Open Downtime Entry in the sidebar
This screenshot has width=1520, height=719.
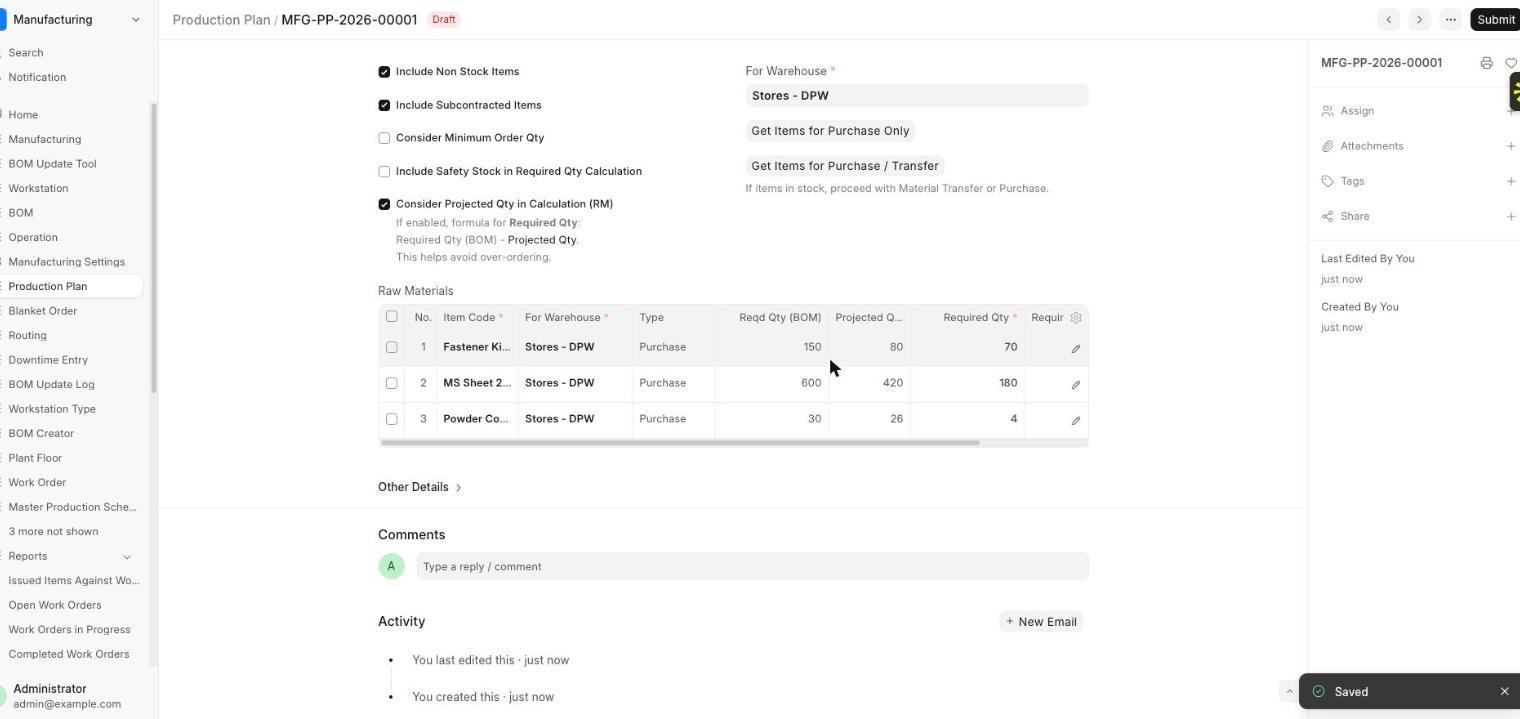point(48,360)
